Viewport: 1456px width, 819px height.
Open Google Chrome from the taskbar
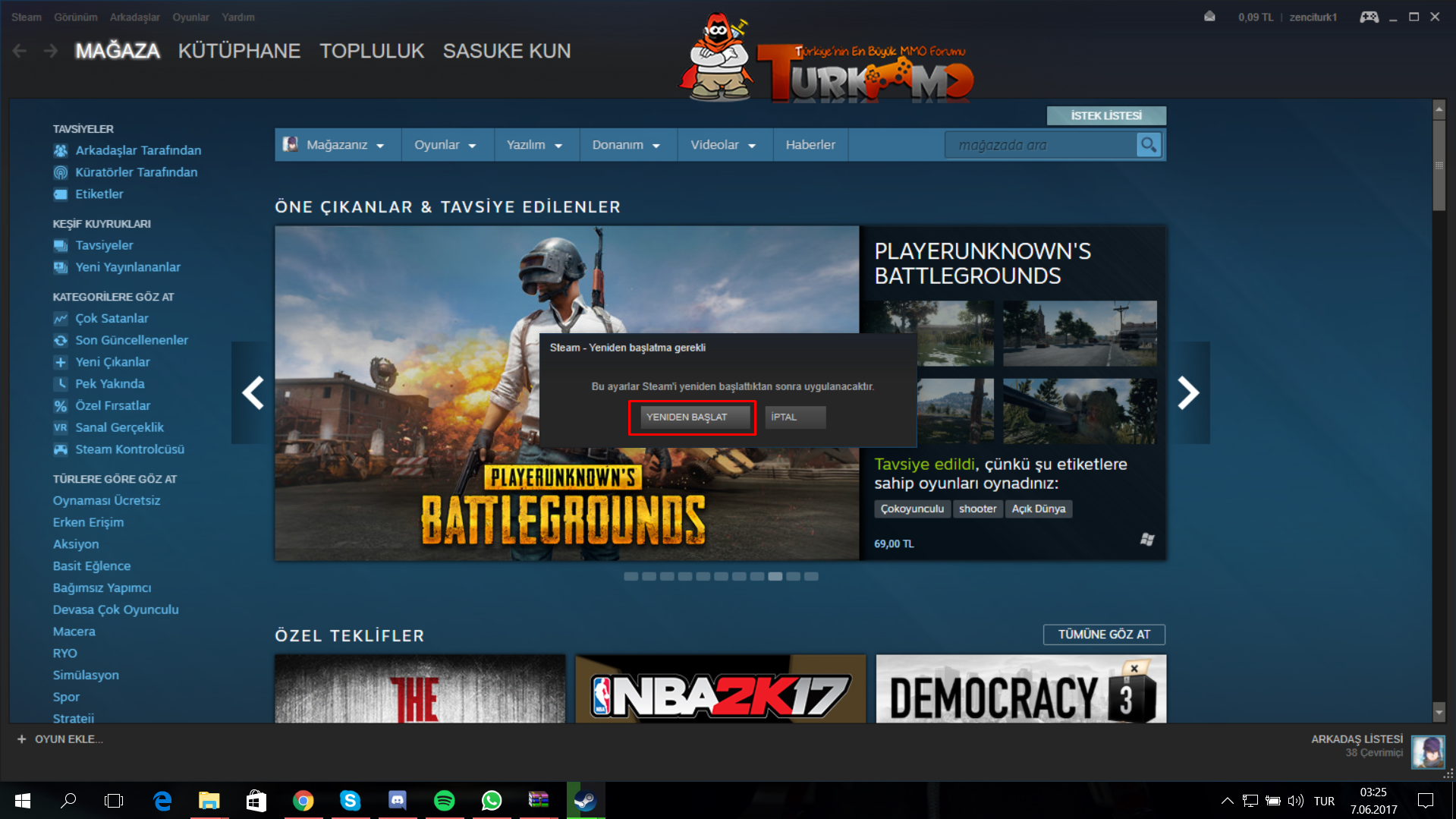pyautogui.click(x=303, y=801)
